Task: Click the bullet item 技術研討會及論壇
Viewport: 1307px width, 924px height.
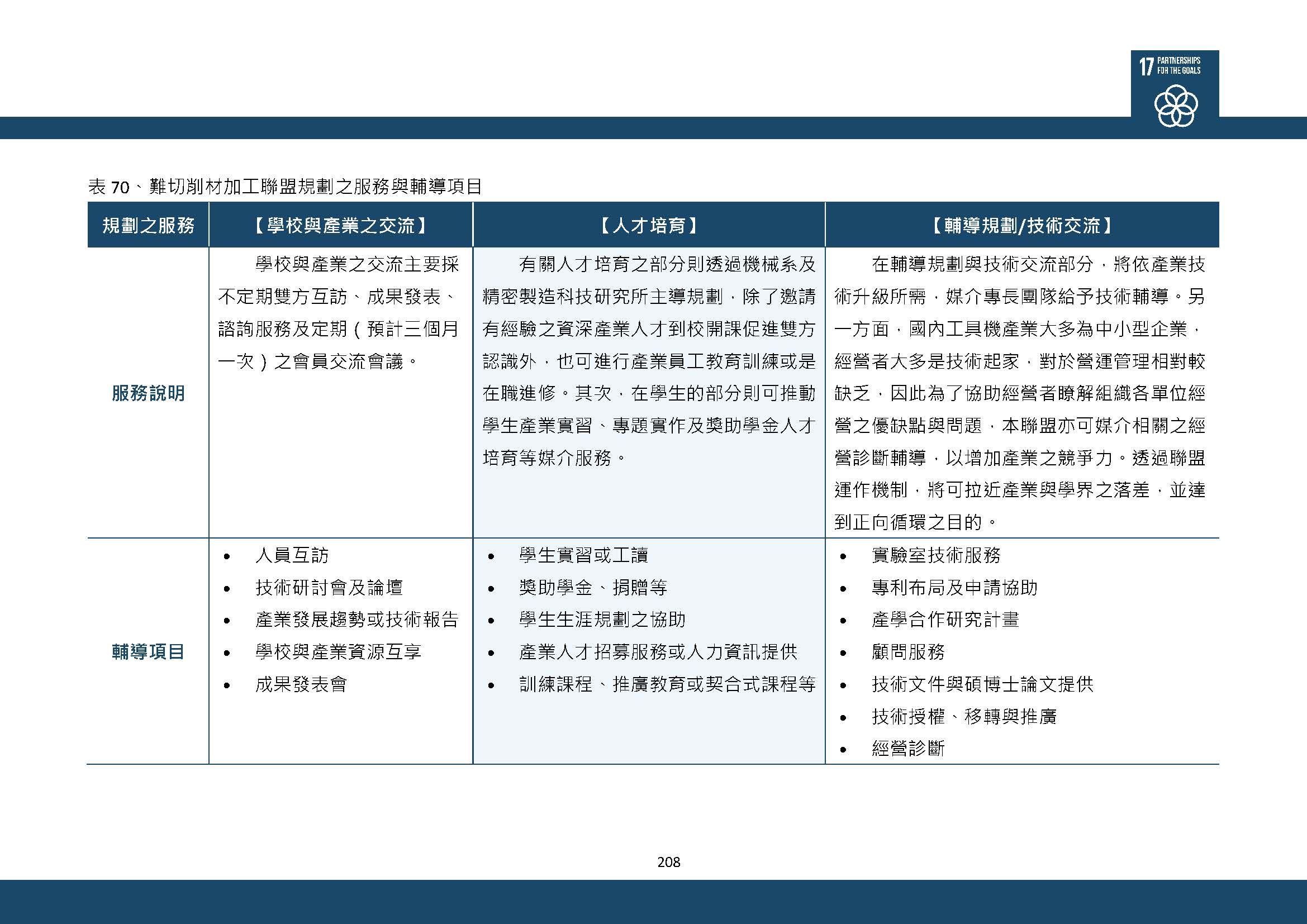Action: (x=329, y=587)
